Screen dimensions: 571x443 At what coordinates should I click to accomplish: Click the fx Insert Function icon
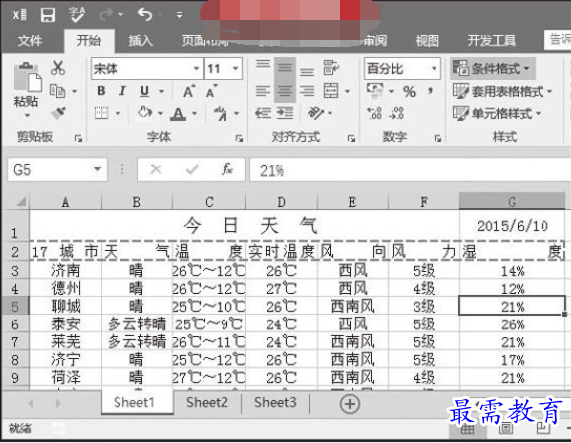click(227, 169)
